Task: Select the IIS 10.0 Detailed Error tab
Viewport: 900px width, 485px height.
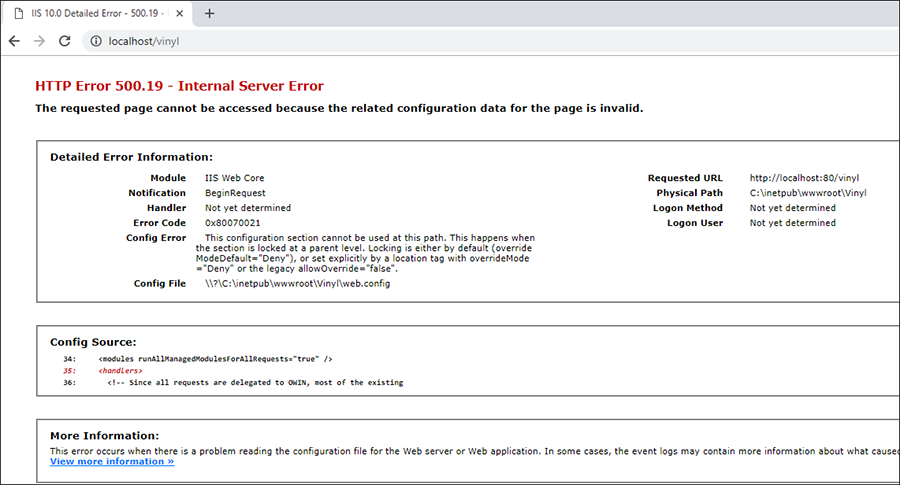Action: (x=98, y=13)
